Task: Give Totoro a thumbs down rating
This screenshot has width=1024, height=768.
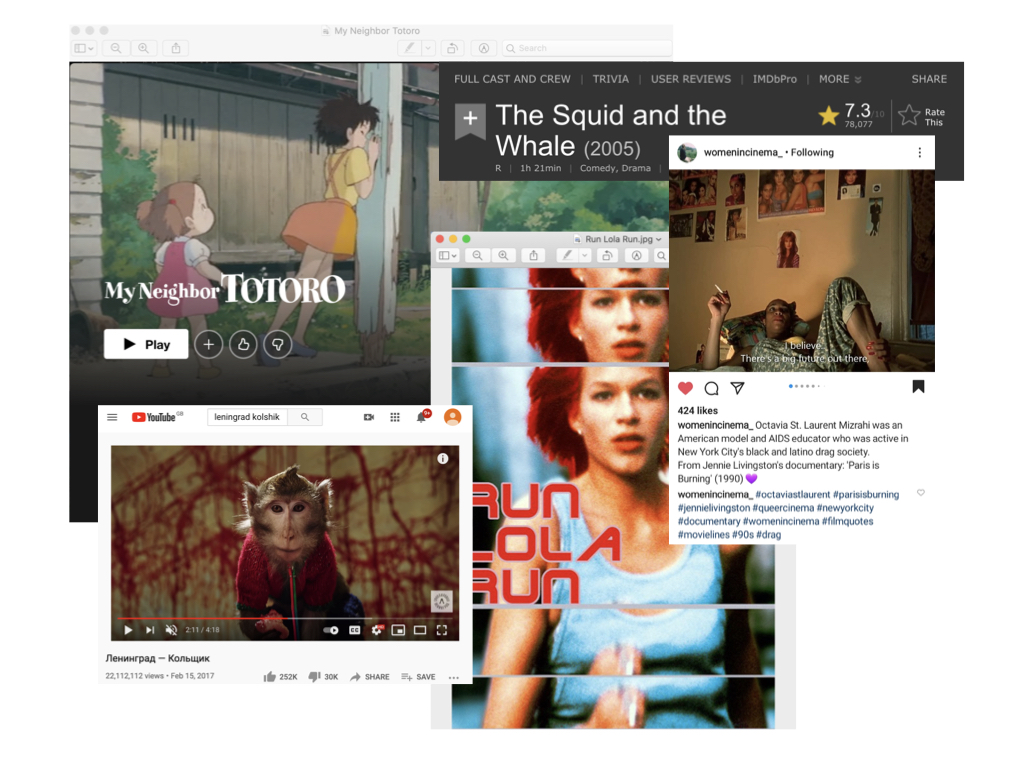Action: [x=278, y=344]
